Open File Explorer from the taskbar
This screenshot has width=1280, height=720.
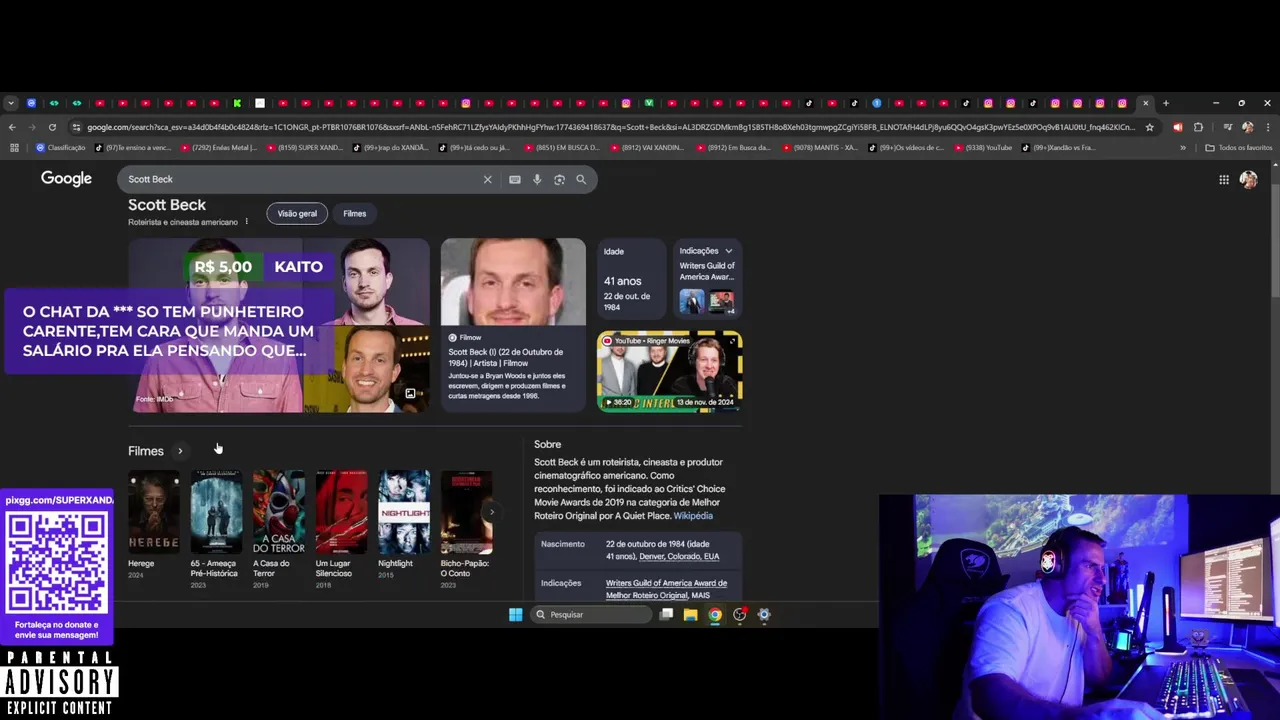click(x=690, y=614)
